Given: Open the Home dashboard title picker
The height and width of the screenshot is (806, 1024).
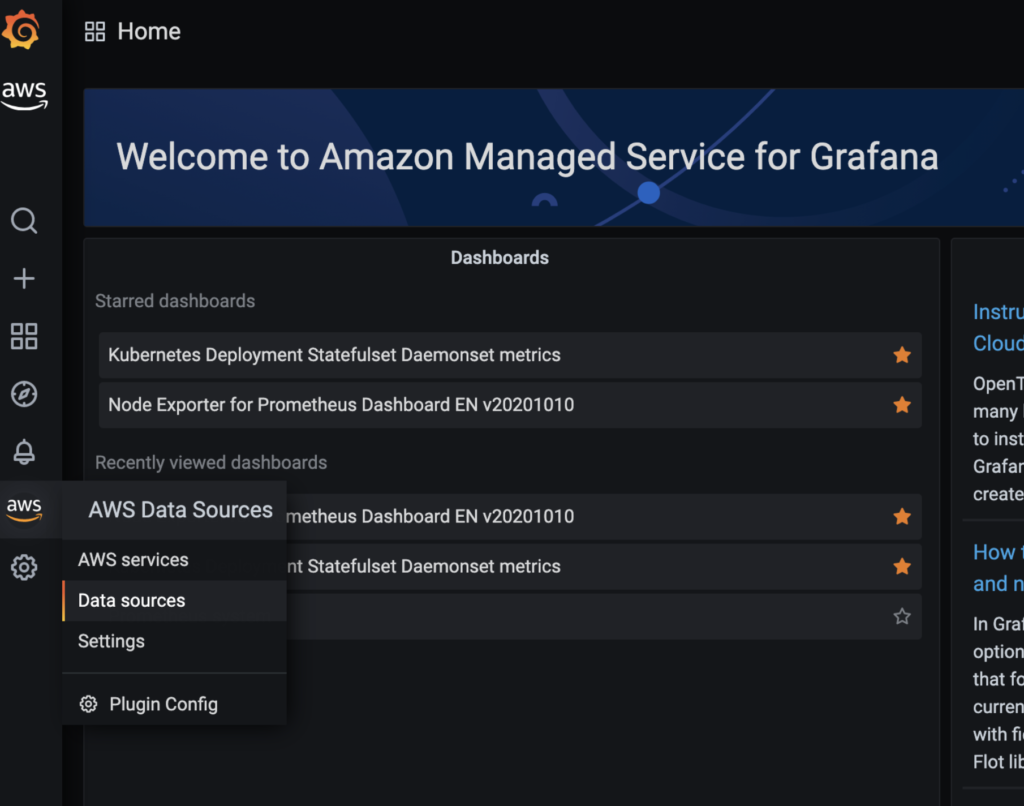Looking at the screenshot, I should (x=149, y=31).
